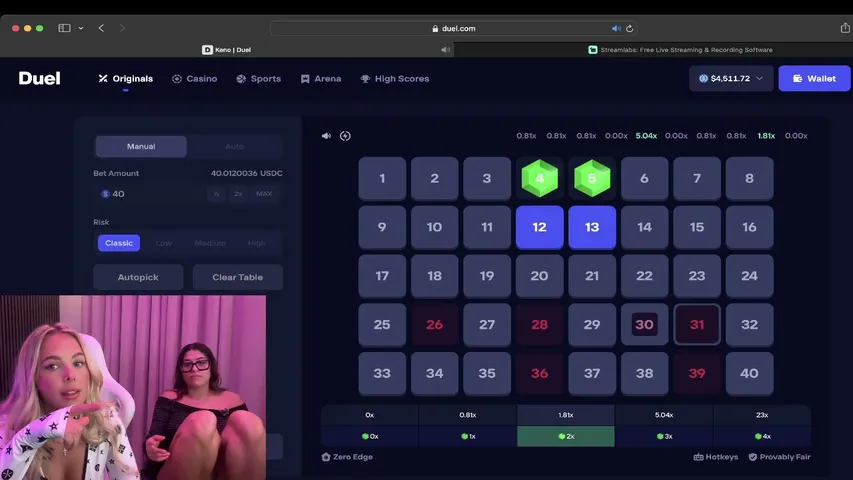Viewport: 853px width, 480px height.
Task: Click the green gem on tile 5
Action: click(592, 178)
